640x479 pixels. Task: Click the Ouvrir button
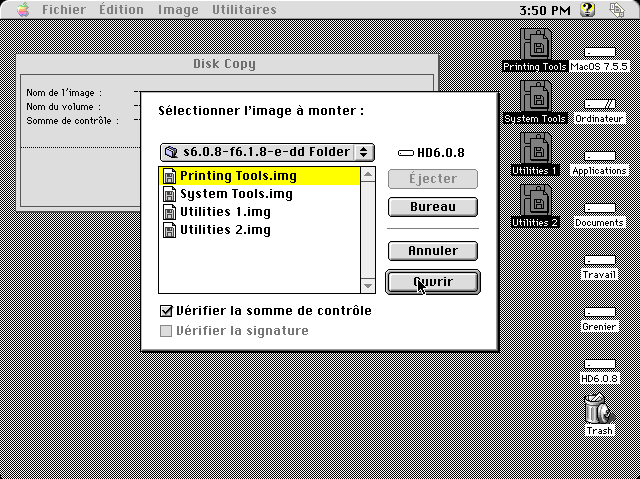click(432, 282)
